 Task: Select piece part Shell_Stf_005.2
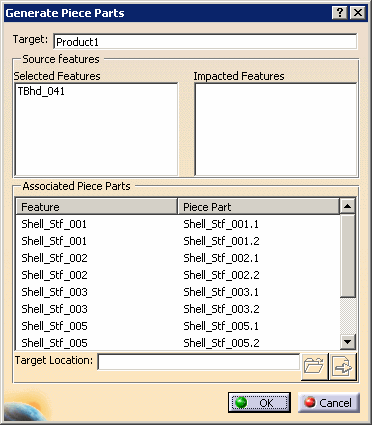[x=221, y=343]
